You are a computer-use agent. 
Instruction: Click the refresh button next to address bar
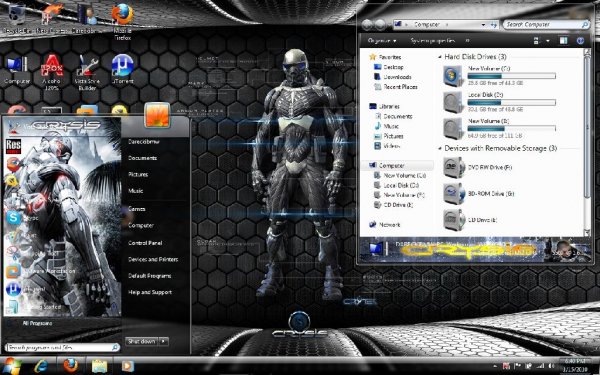[x=494, y=24]
